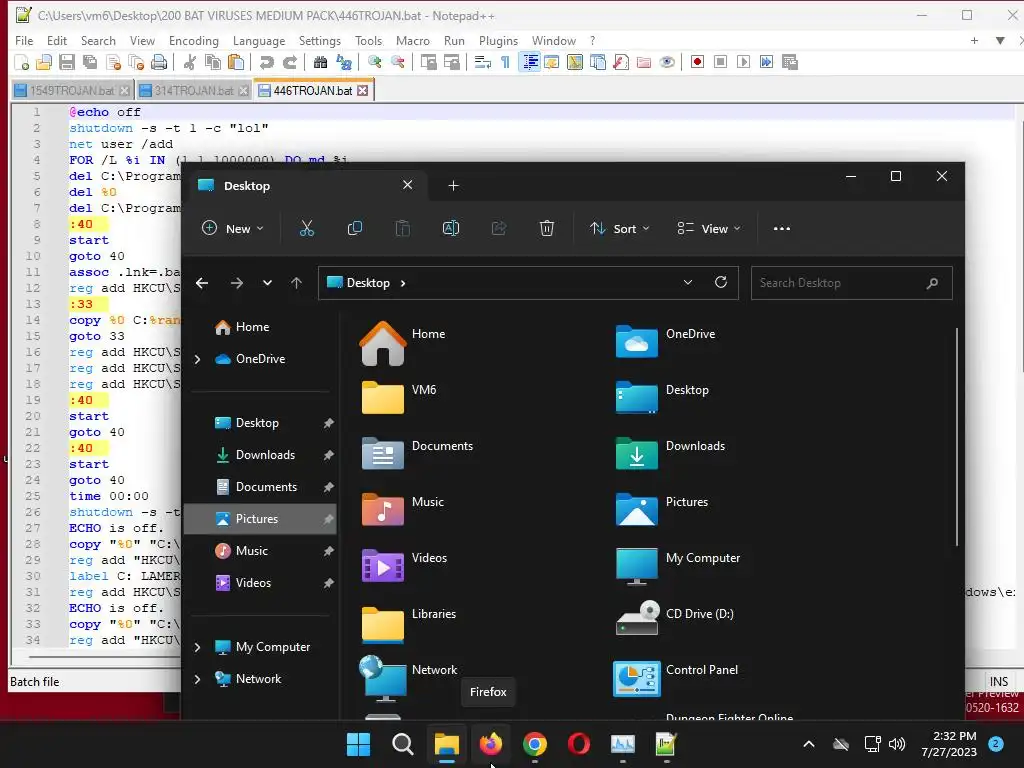The image size is (1024, 768).
Task: Select Home in Explorer sidebar
Action: pyautogui.click(x=261, y=327)
